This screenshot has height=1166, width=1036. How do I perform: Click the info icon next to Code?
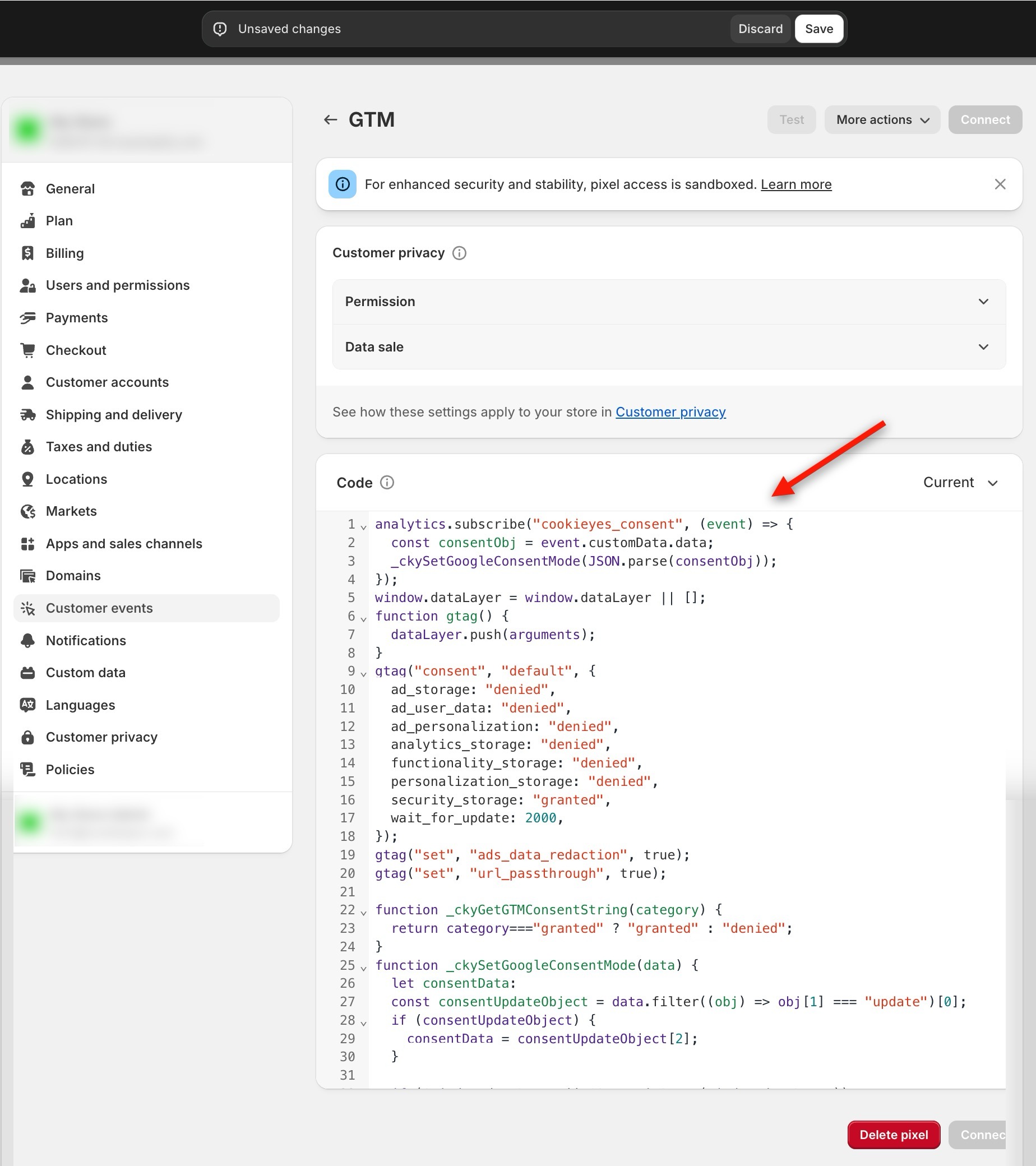click(x=387, y=483)
